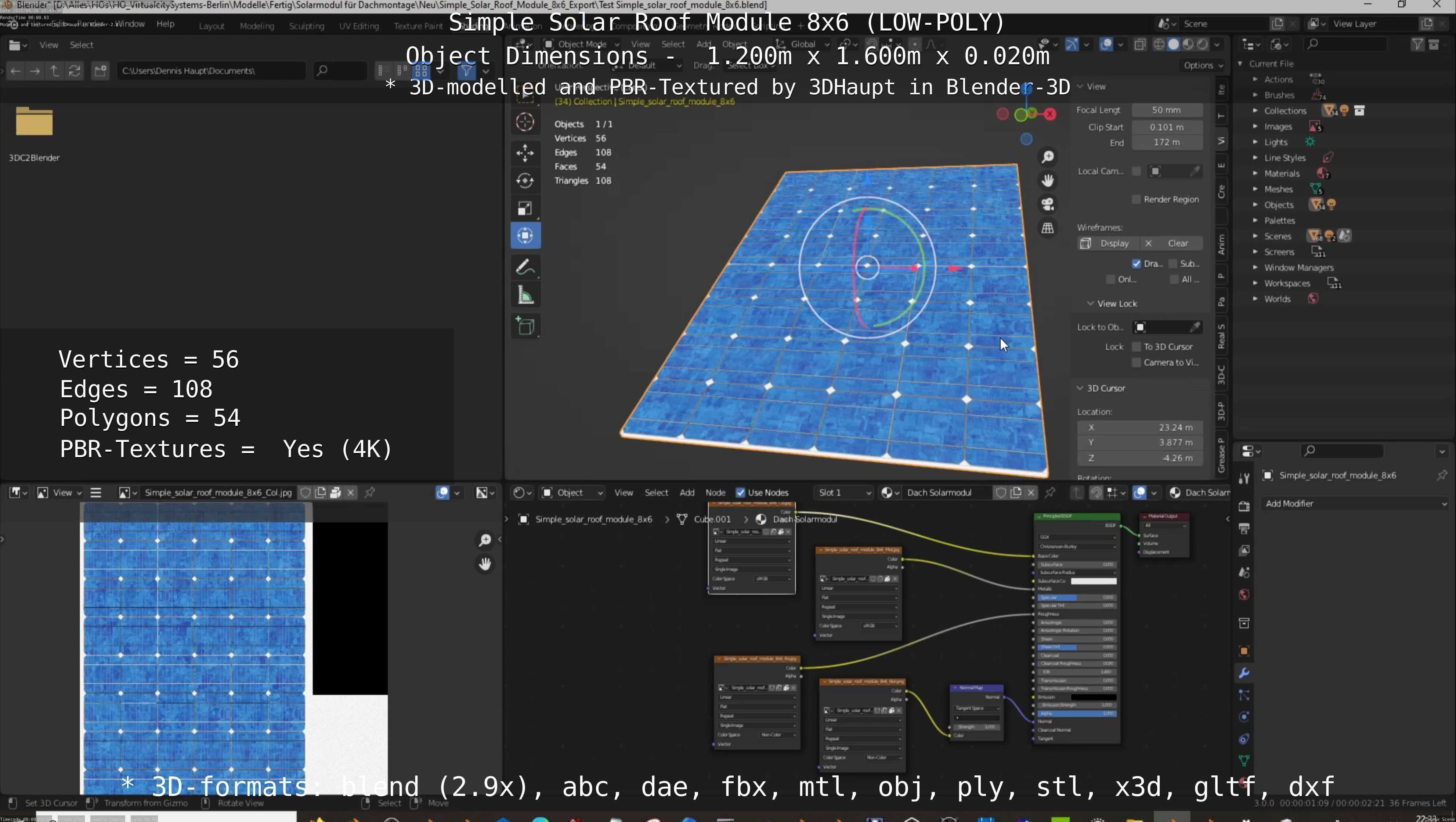Click the outliner search field

pos(1345,45)
